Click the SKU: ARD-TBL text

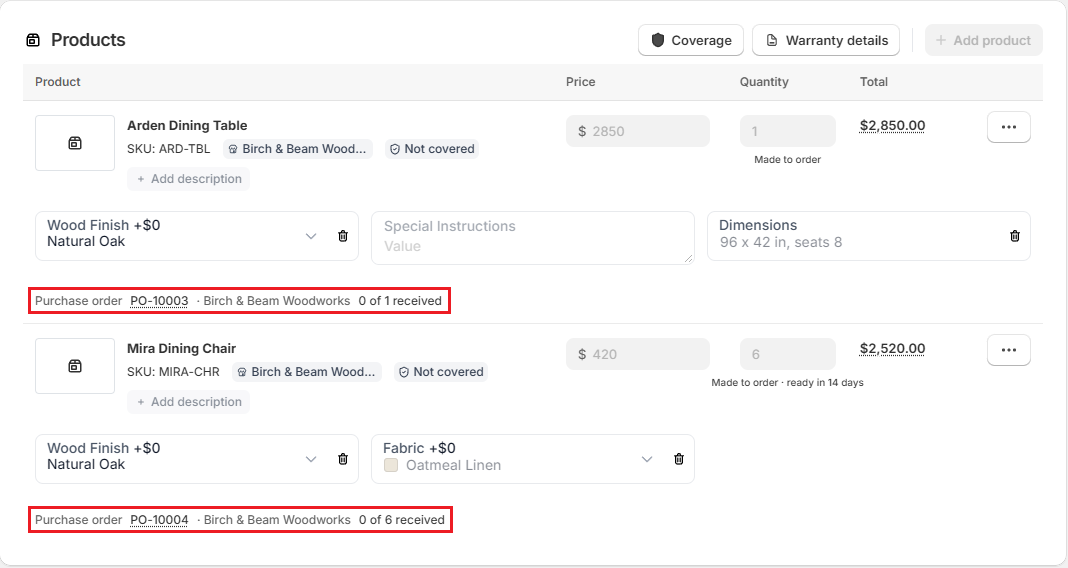169,149
